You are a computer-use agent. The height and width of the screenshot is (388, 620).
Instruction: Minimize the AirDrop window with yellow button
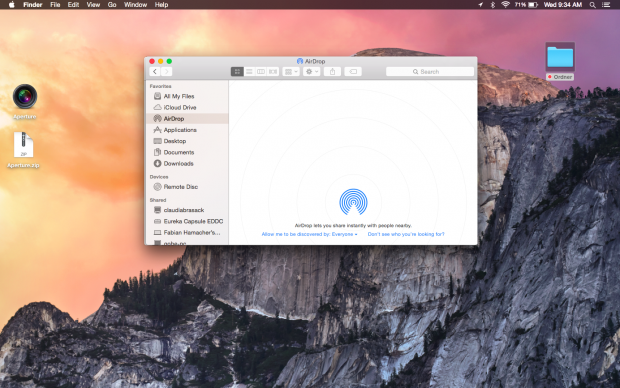tap(161, 61)
